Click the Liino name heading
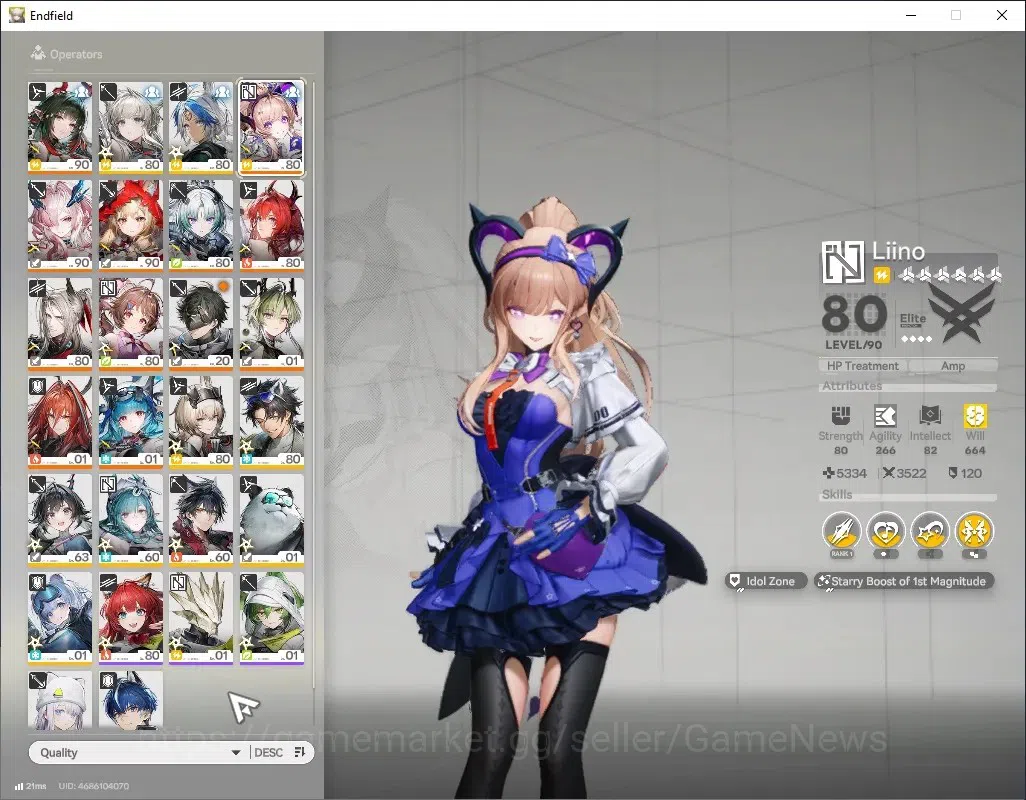The width and height of the screenshot is (1026, 800). click(x=898, y=251)
